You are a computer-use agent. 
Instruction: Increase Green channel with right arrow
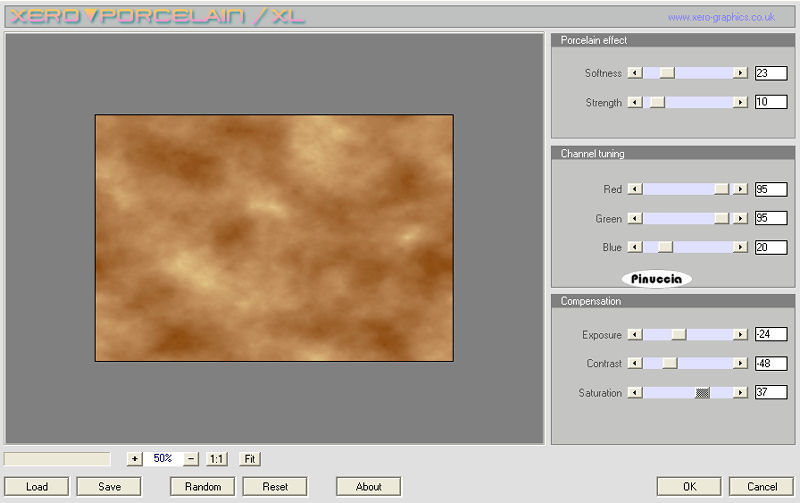click(x=740, y=218)
